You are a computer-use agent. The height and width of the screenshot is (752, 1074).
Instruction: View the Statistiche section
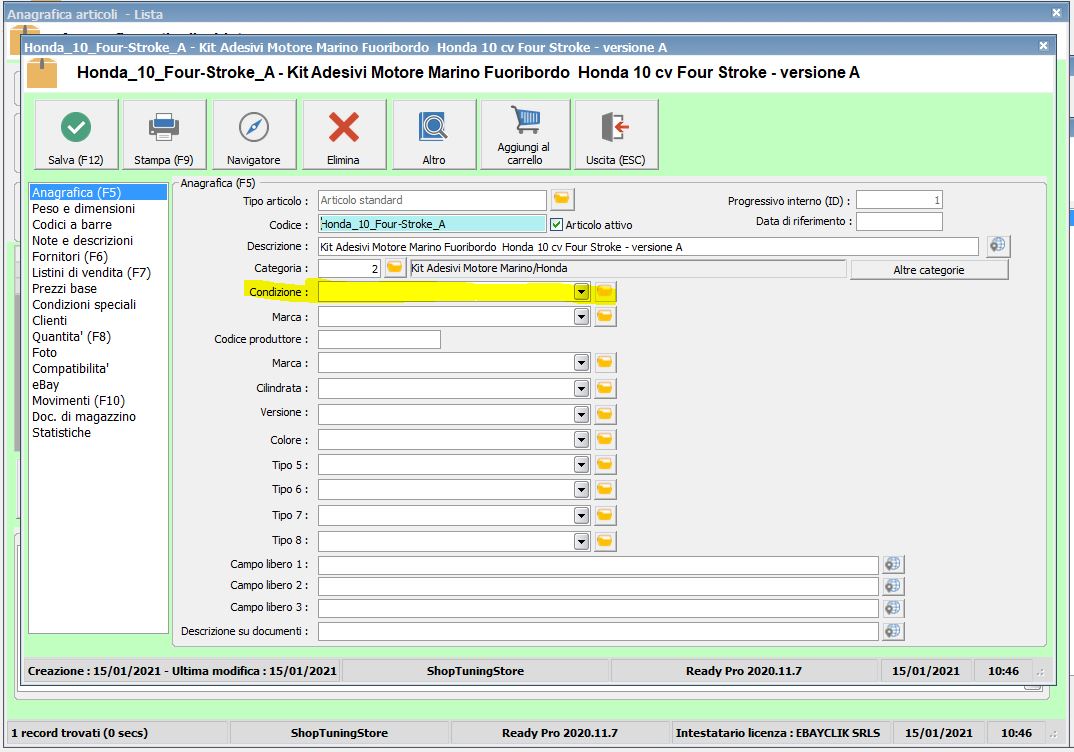[x=61, y=432]
